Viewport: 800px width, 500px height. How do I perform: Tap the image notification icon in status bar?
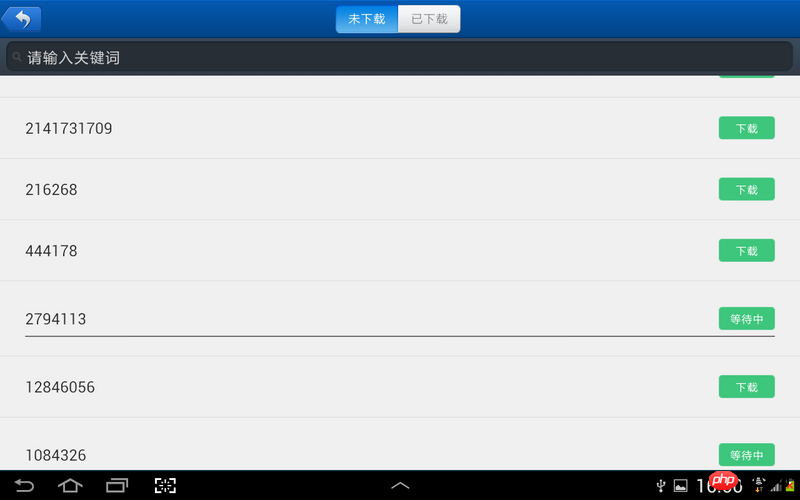tap(681, 486)
